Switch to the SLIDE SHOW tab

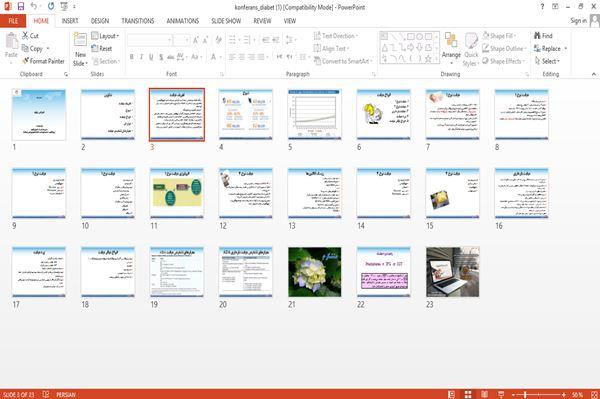tap(226, 21)
